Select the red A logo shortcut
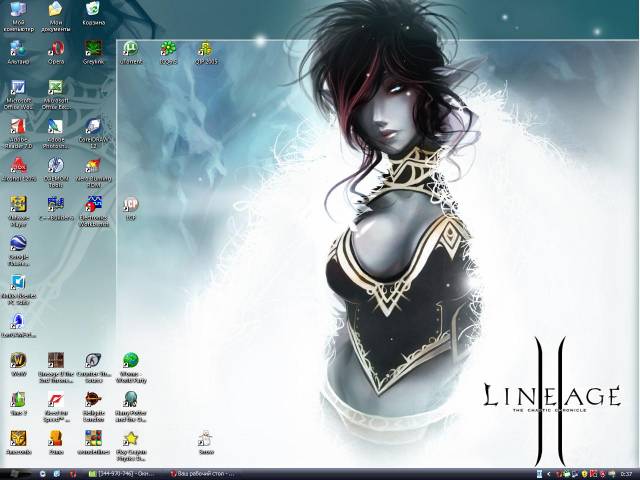Screen dimensions: 640x480 click(x=18, y=166)
